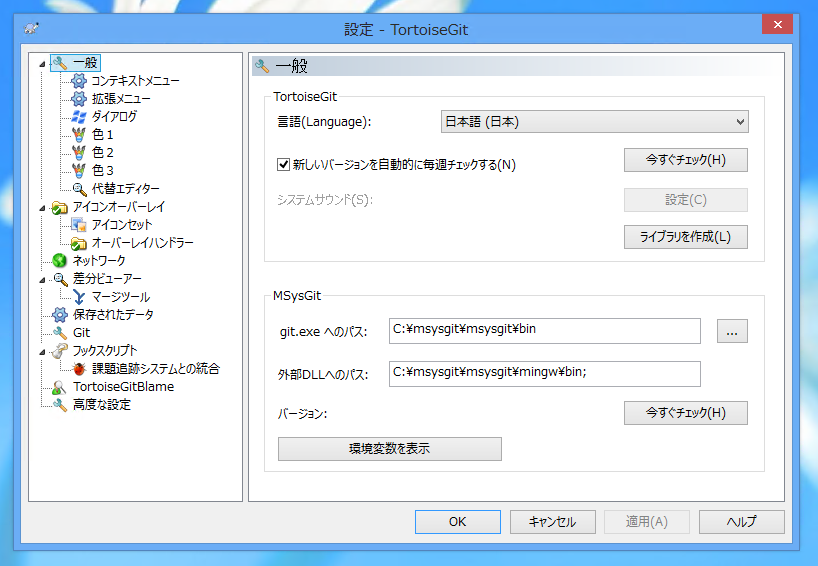Click the wrench icon beside Git
Screen dimensions: 818x566
(60, 333)
